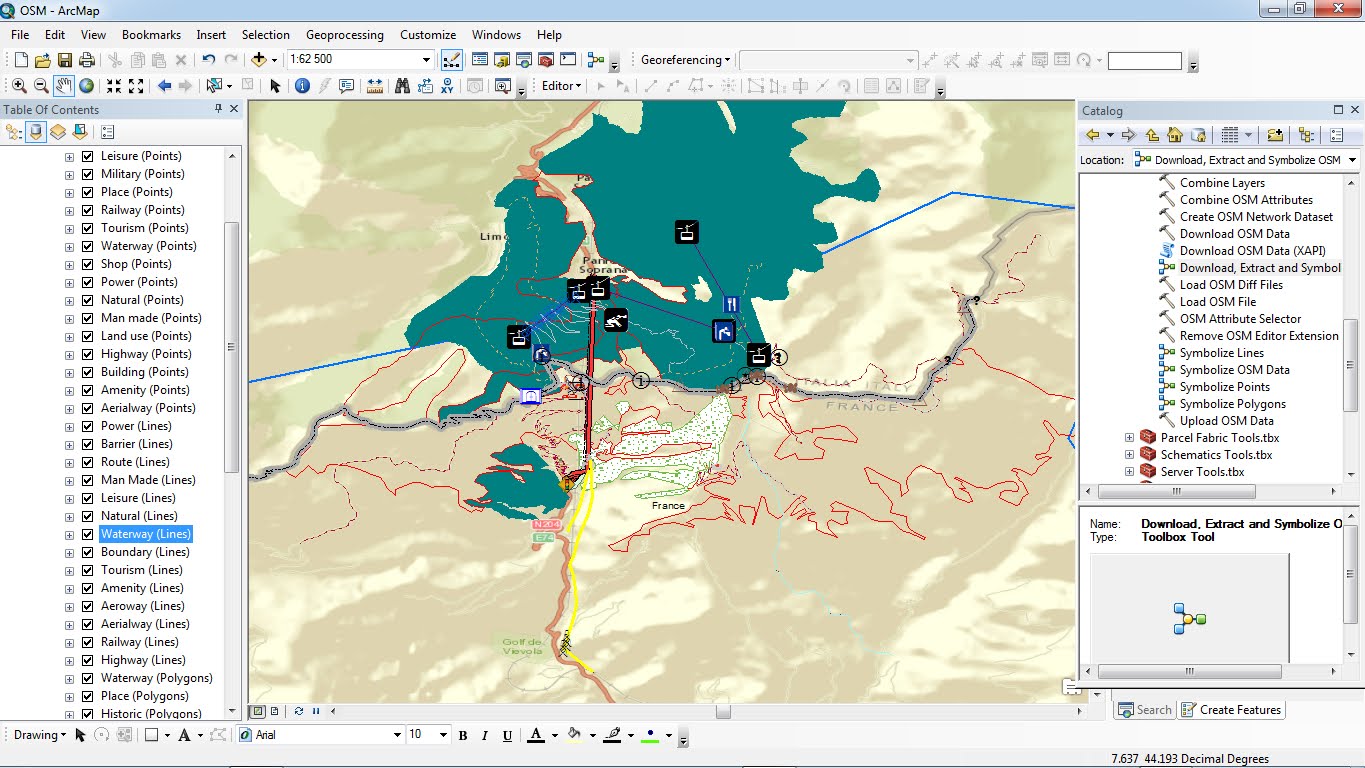Image resolution: width=1365 pixels, height=768 pixels.
Task: Open the Bookmarks menu
Action: [x=151, y=34]
